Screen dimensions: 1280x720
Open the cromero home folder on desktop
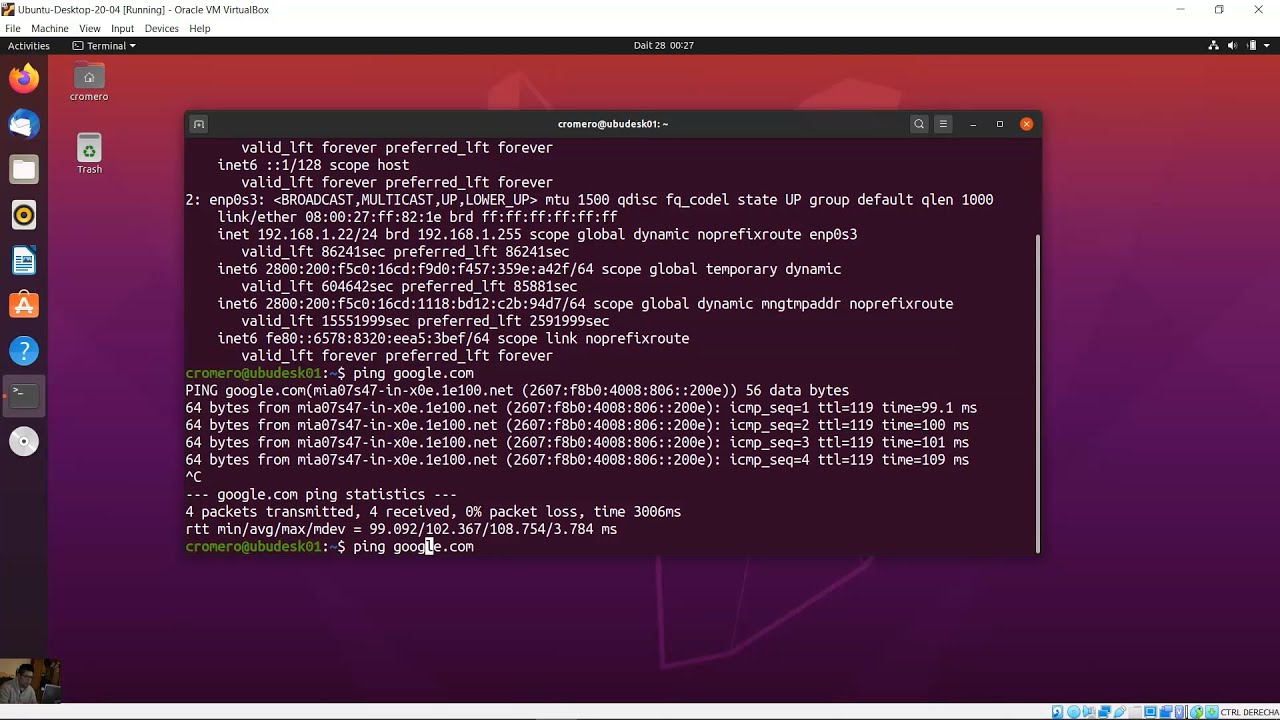tap(89, 82)
